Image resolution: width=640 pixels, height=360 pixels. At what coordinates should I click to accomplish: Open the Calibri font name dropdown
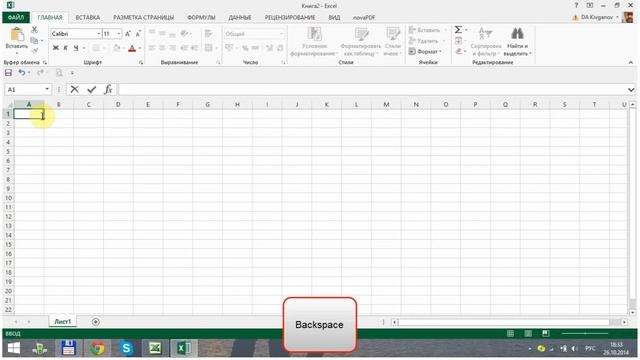[x=98, y=34]
